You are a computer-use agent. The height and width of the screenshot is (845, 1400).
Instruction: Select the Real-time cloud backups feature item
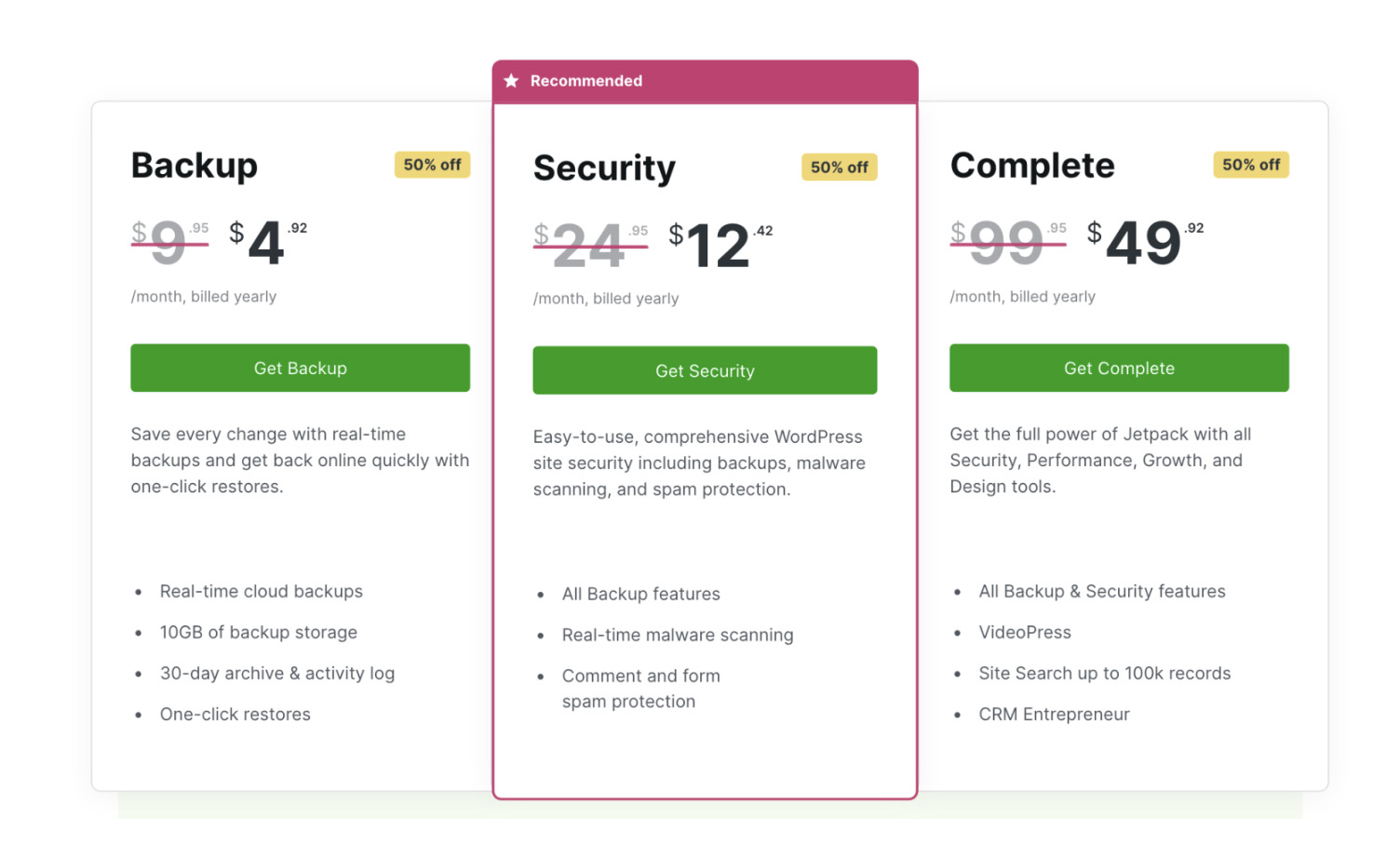[x=261, y=591]
